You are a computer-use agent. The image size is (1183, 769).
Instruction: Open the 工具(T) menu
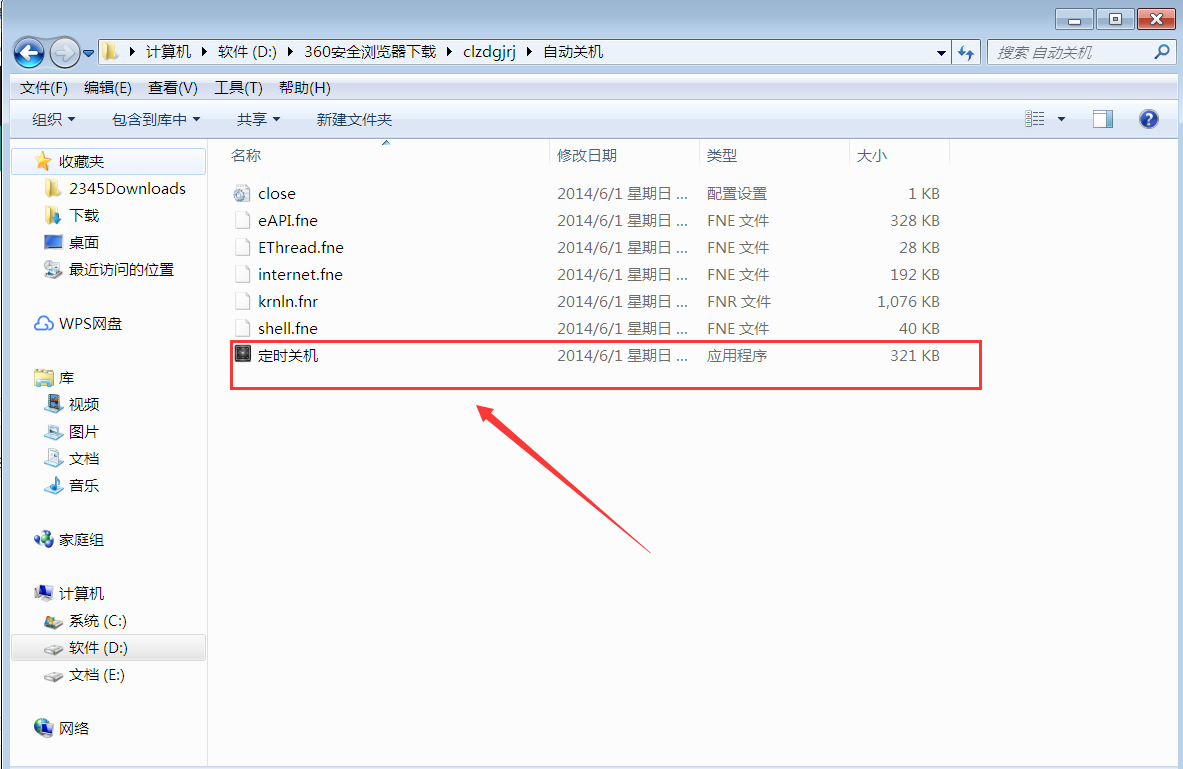coord(237,87)
